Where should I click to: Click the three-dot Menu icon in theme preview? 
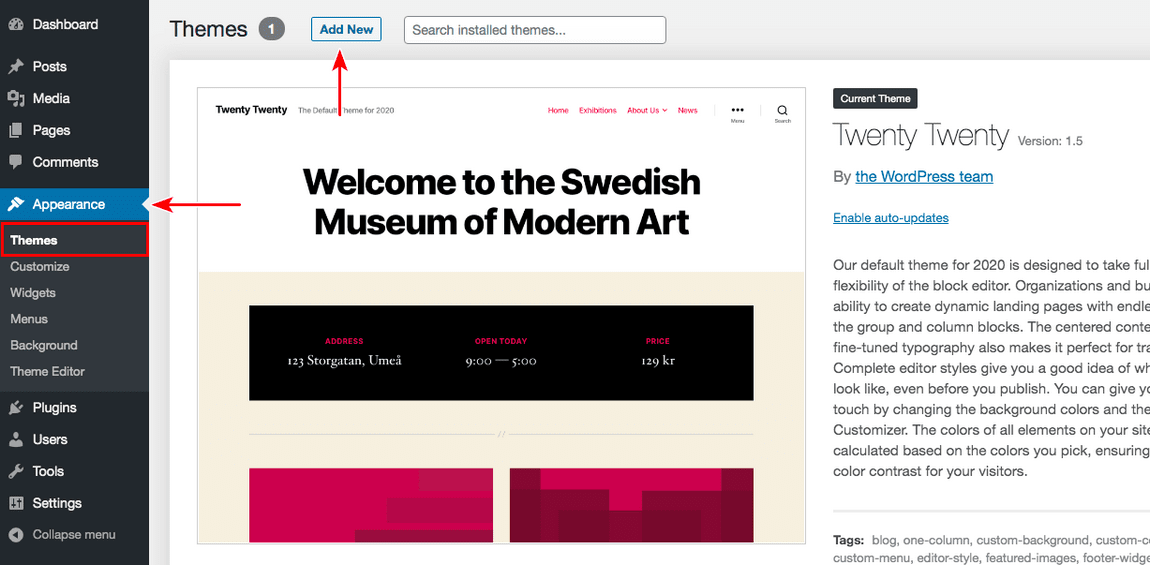[x=738, y=110]
